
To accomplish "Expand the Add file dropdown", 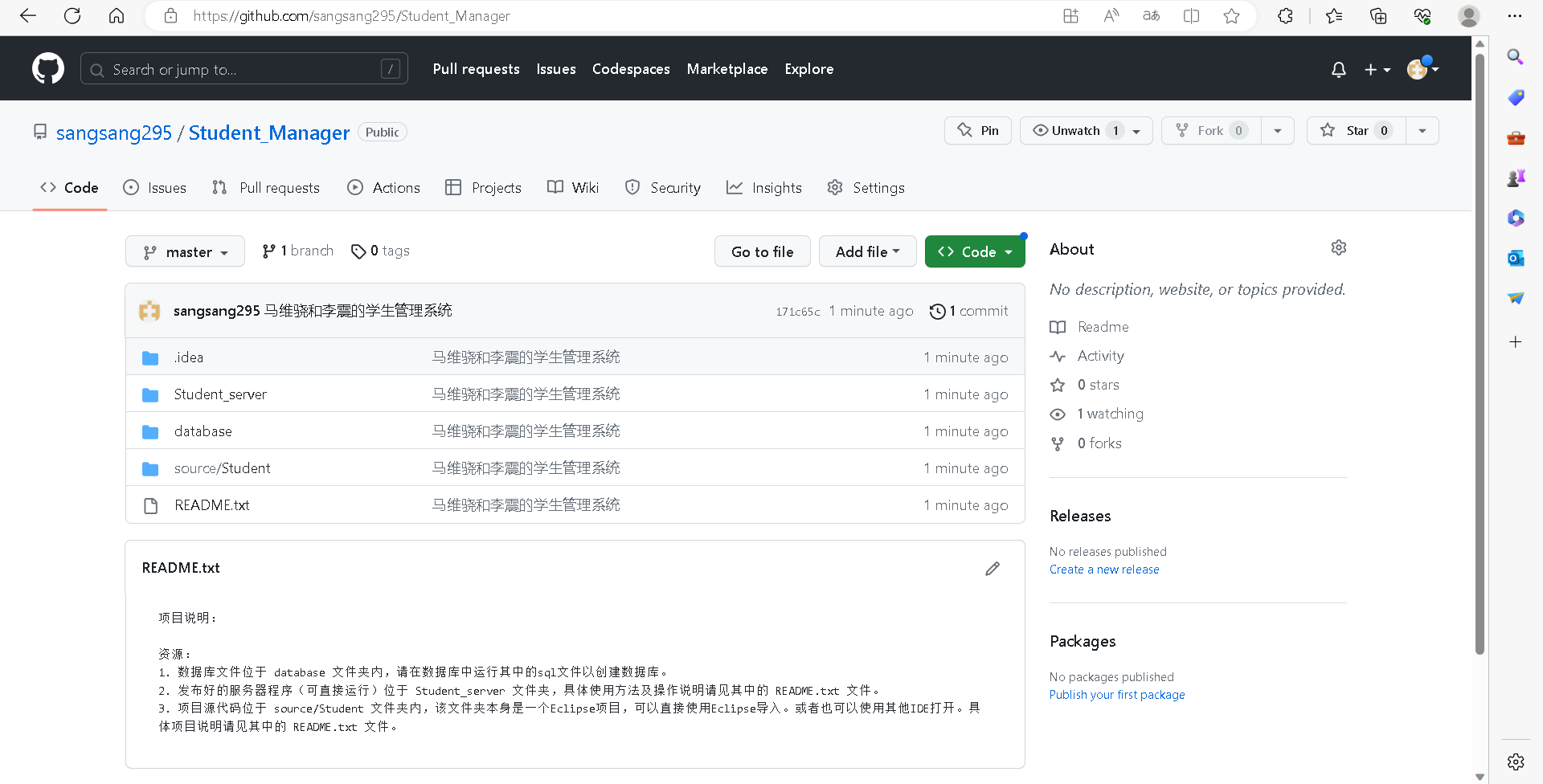I will (x=868, y=252).
